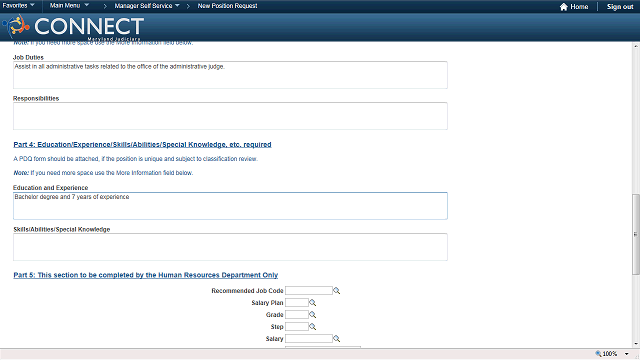Click the 'Recommended Job Code' label

pos(247,291)
